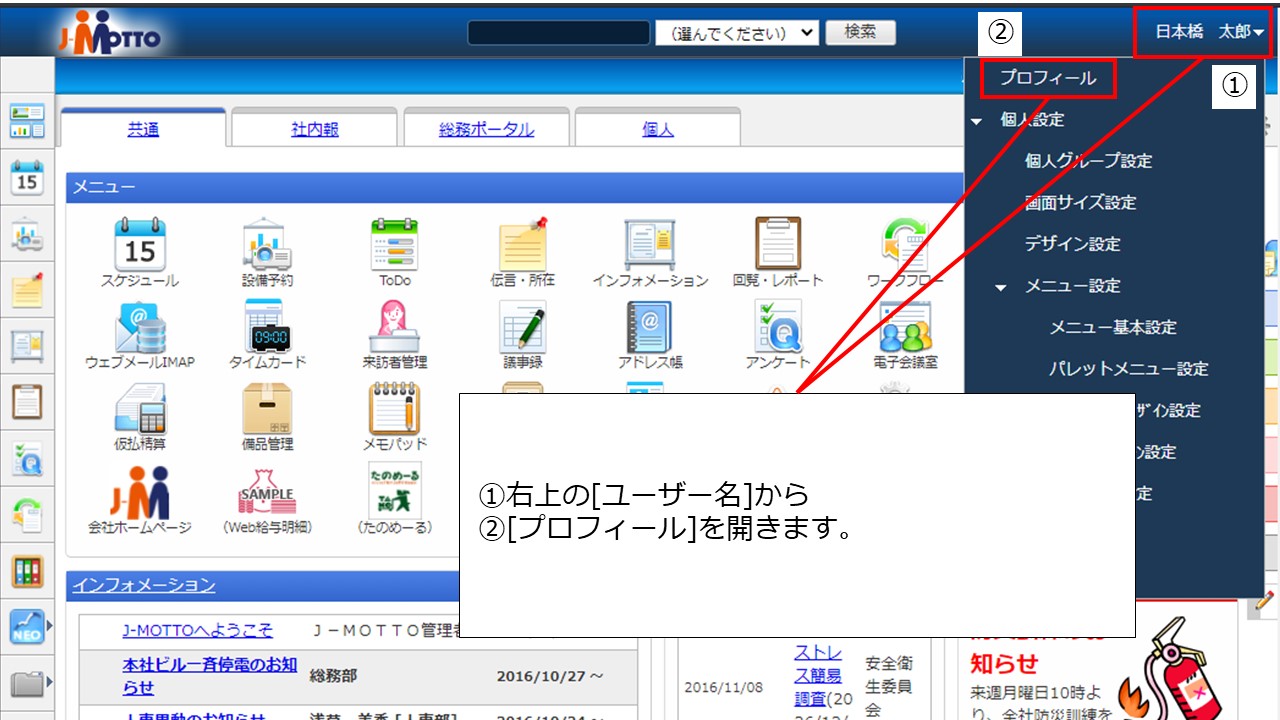Choose 個人グループ設定 in the user menu
Viewport: 1280px width, 720px height.
pos(1088,161)
